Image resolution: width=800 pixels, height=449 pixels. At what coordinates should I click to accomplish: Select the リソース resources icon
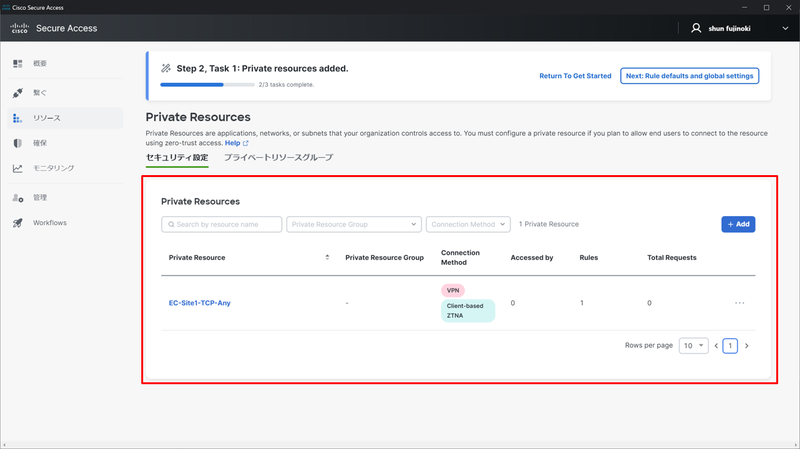[x=17, y=118]
